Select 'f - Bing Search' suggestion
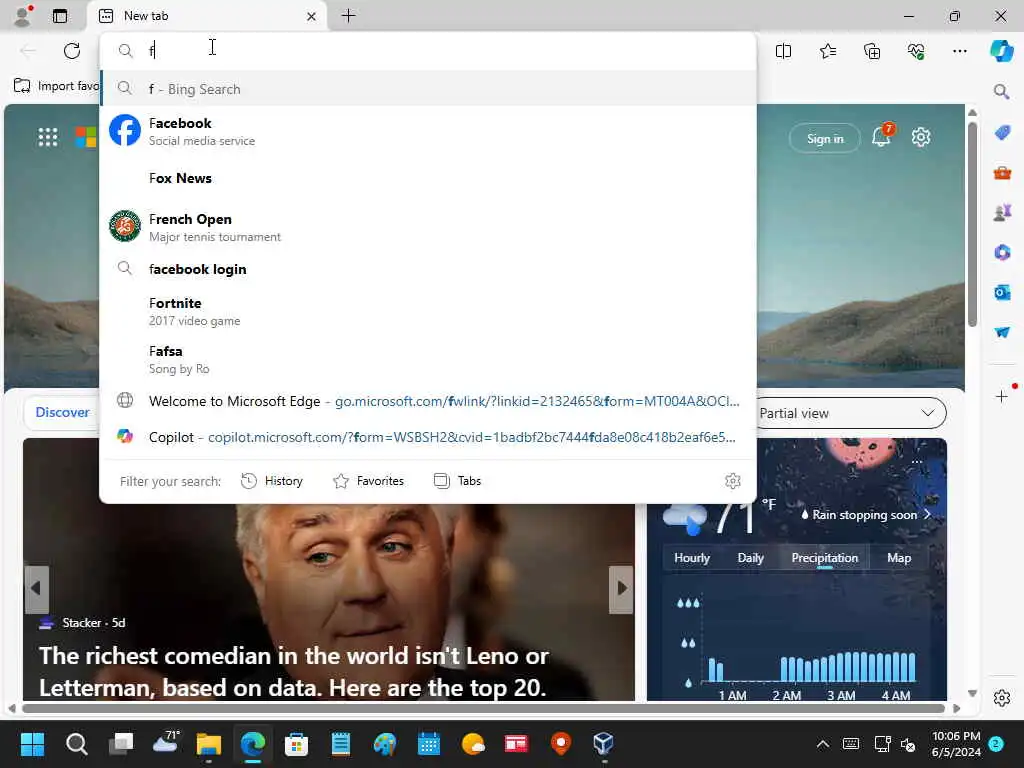1024x768 pixels. point(428,89)
